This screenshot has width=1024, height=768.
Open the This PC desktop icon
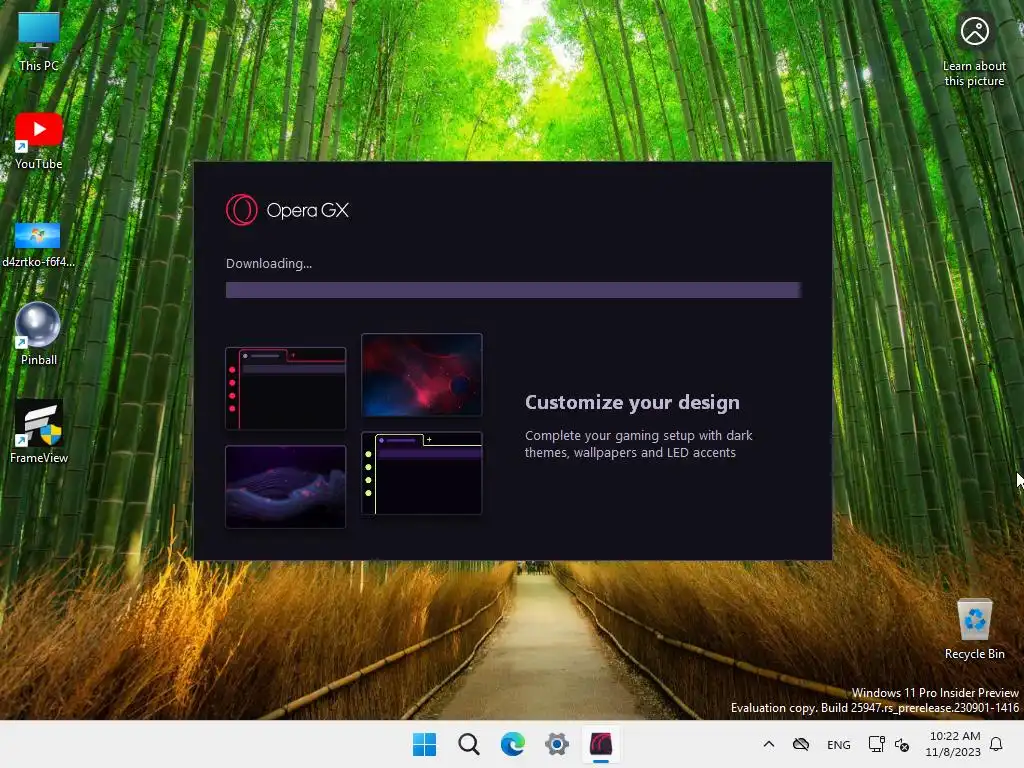(39, 42)
